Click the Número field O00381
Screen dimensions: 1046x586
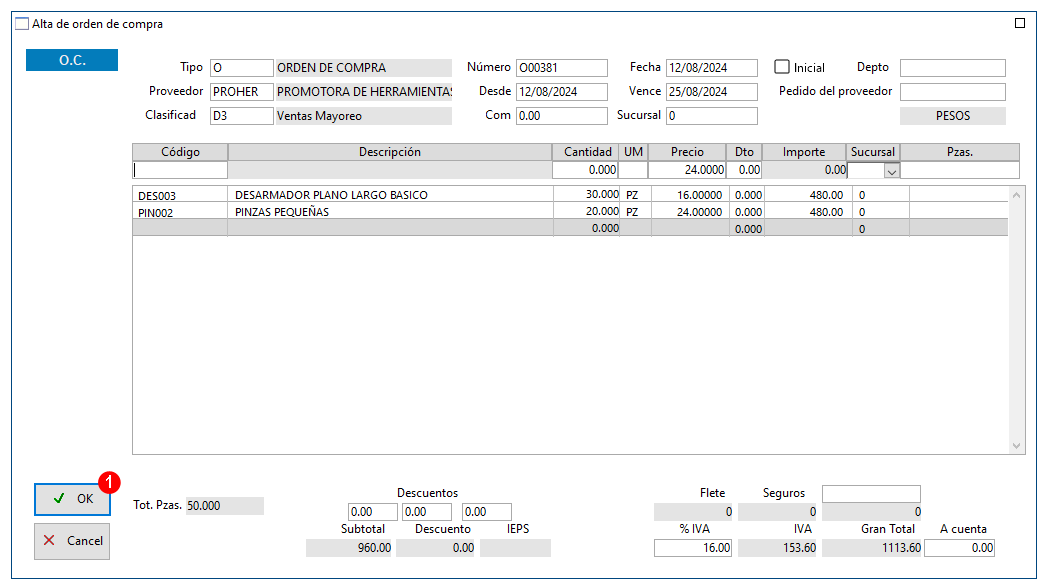[x=562, y=67]
